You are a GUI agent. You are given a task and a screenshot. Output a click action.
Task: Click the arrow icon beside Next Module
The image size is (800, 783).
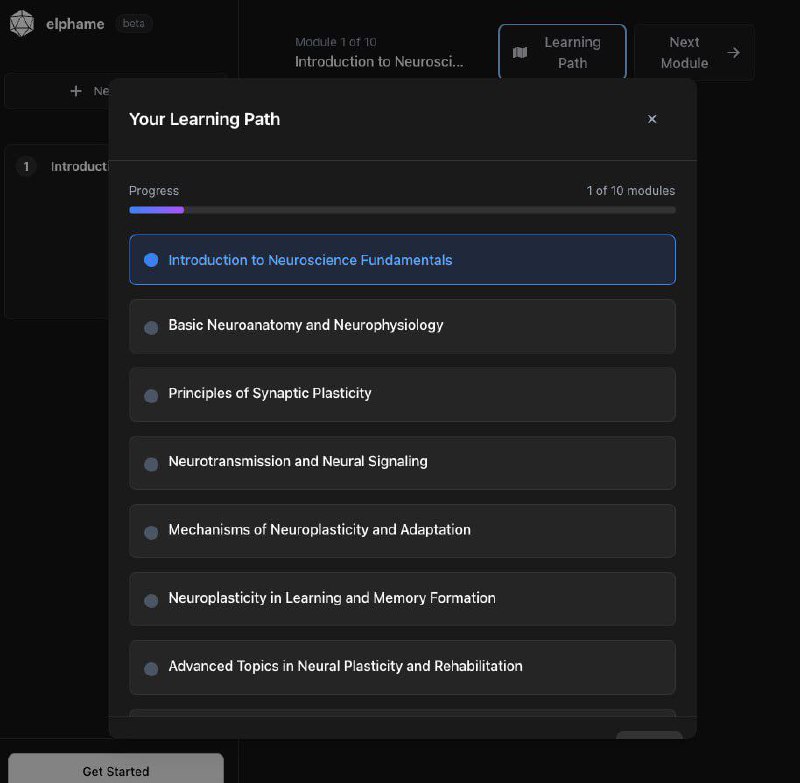pos(734,53)
